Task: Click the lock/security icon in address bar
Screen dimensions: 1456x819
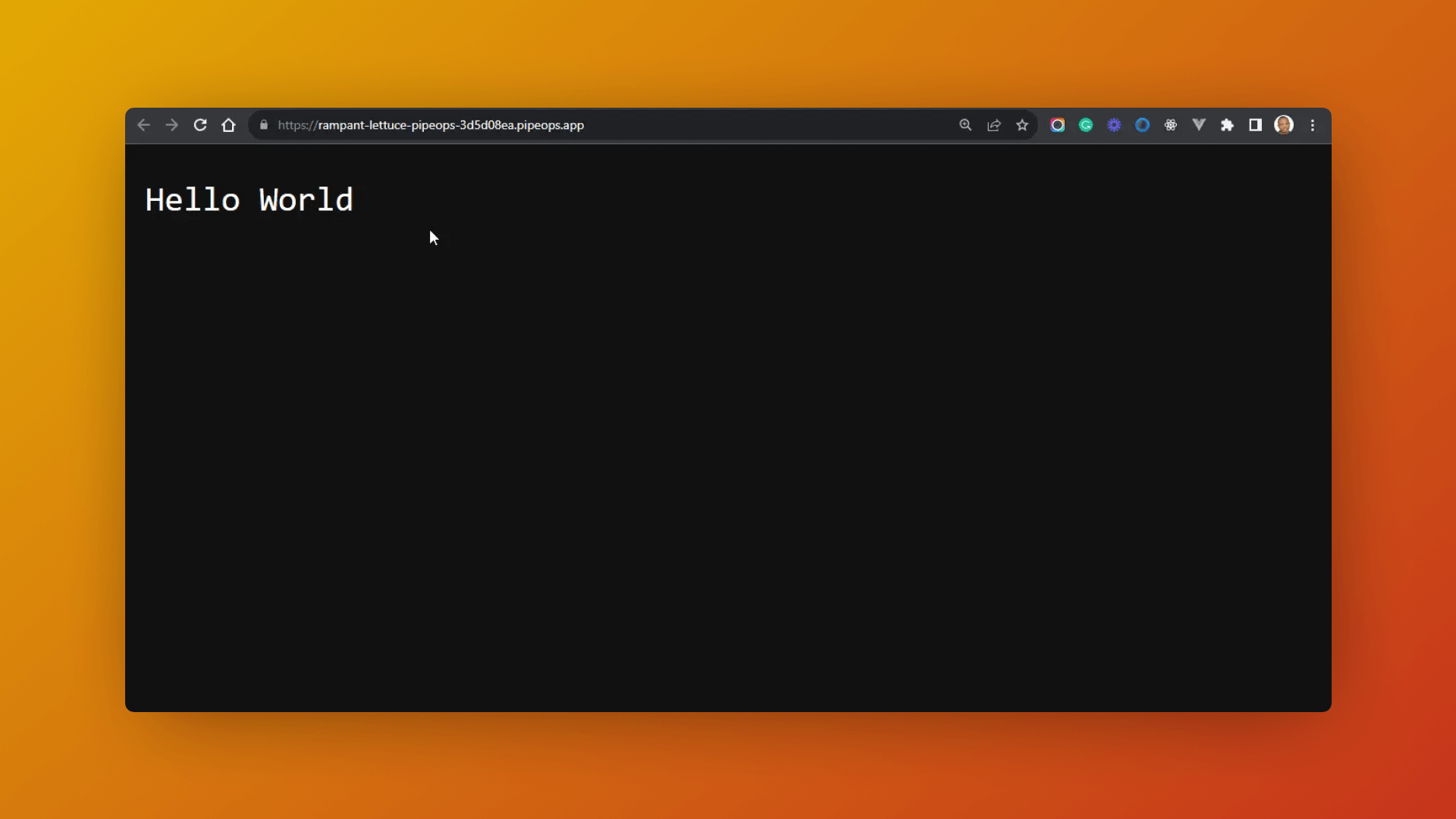Action: pyautogui.click(x=263, y=124)
